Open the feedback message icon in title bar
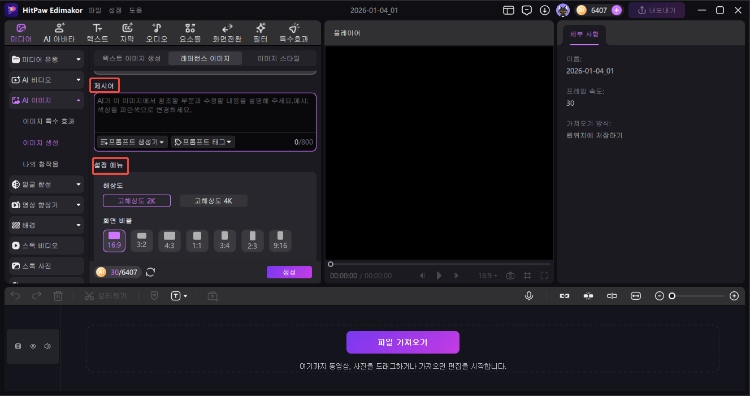Viewport: 750px width, 396px height. click(527, 10)
